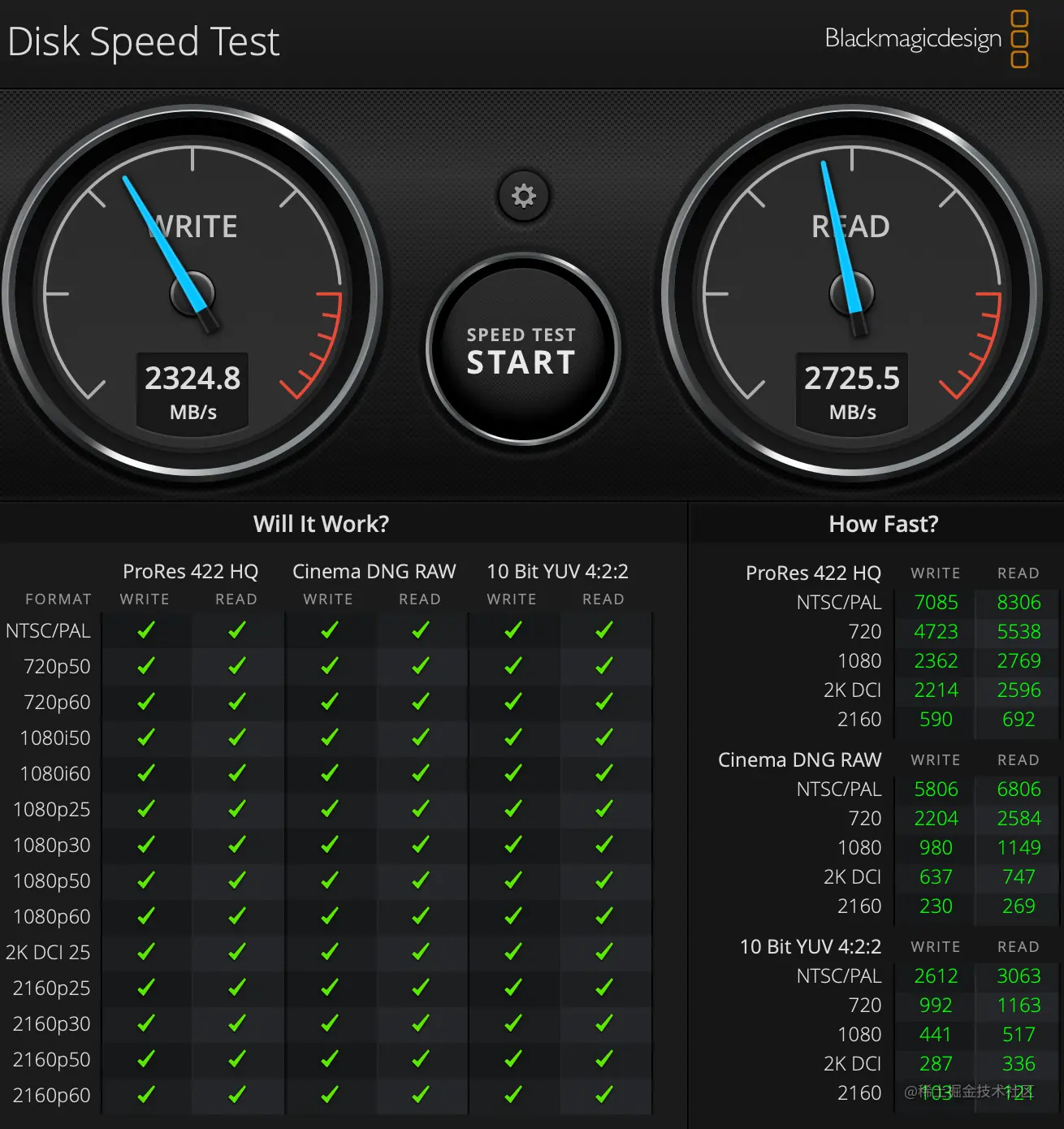Click the How Fast 10 Bit YUV 4:2:2 label

point(811,947)
